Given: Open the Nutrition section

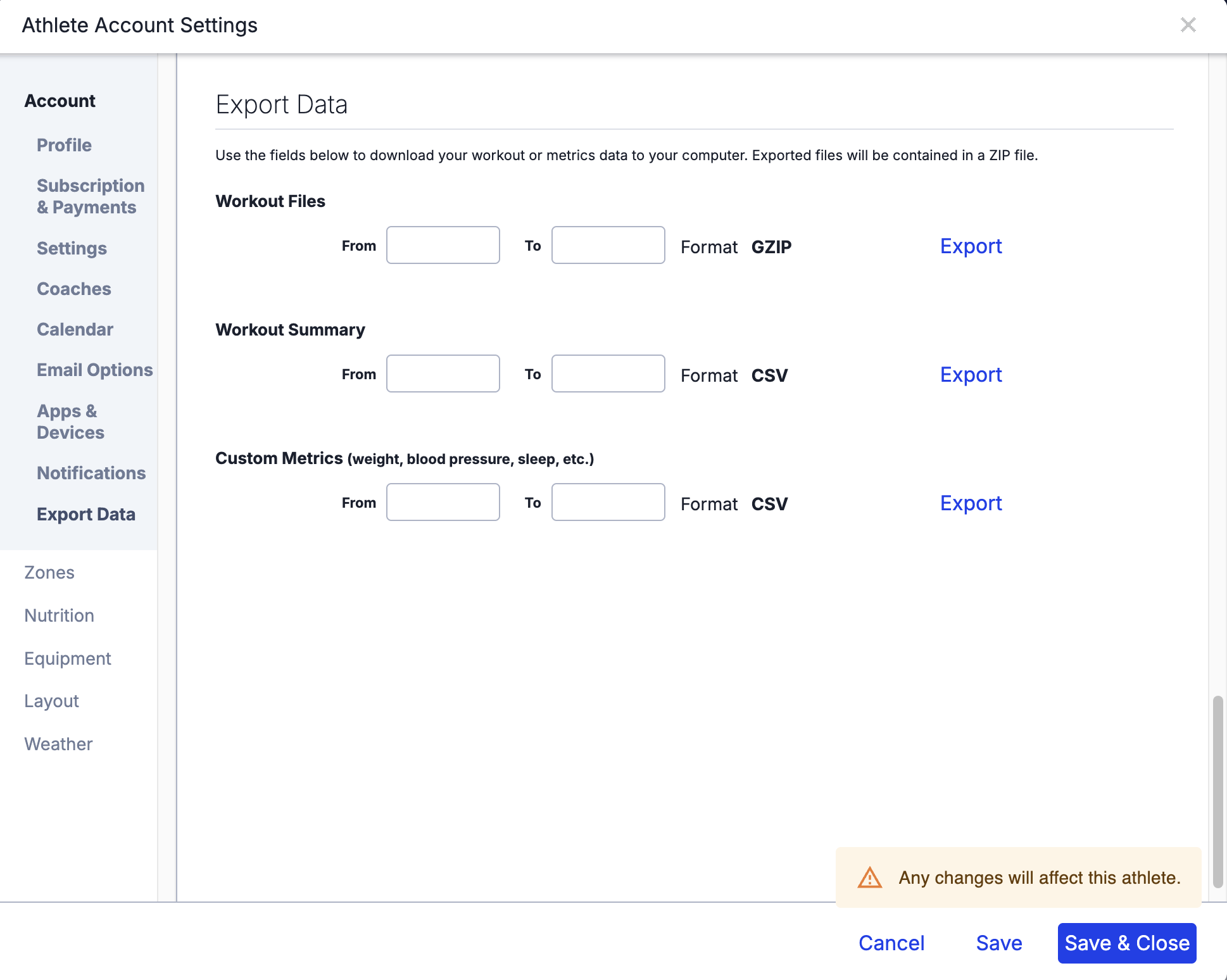Looking at the screenshot, I should (59, 615).
